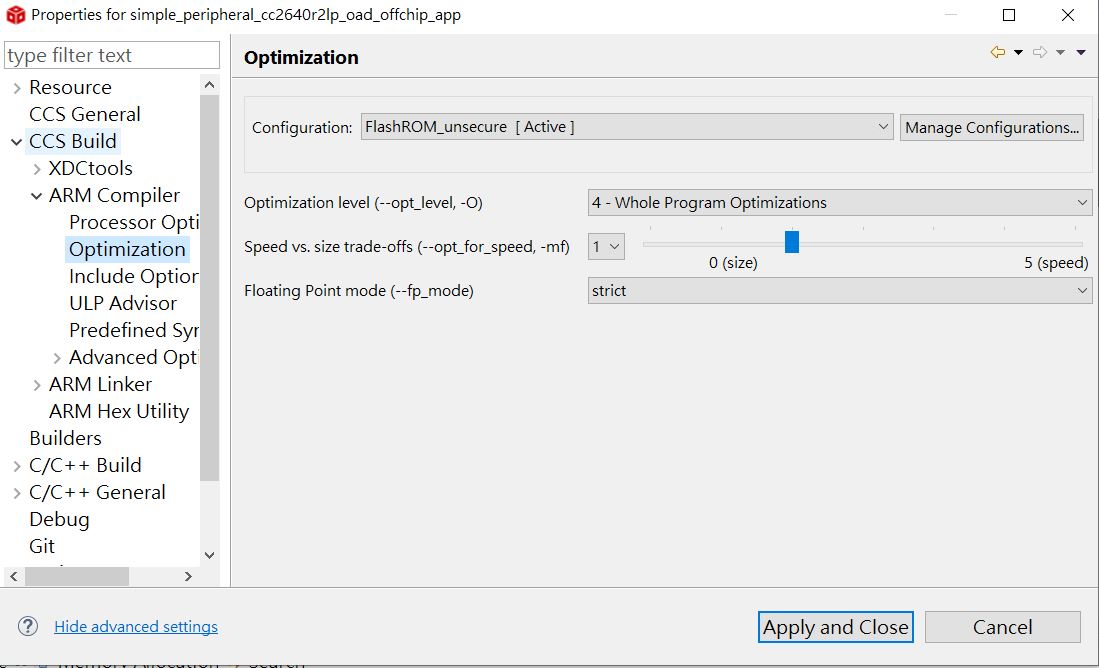
Task: Open the speed vs size value dropdown
Action: pyautogui.click(x=606, y=246)
